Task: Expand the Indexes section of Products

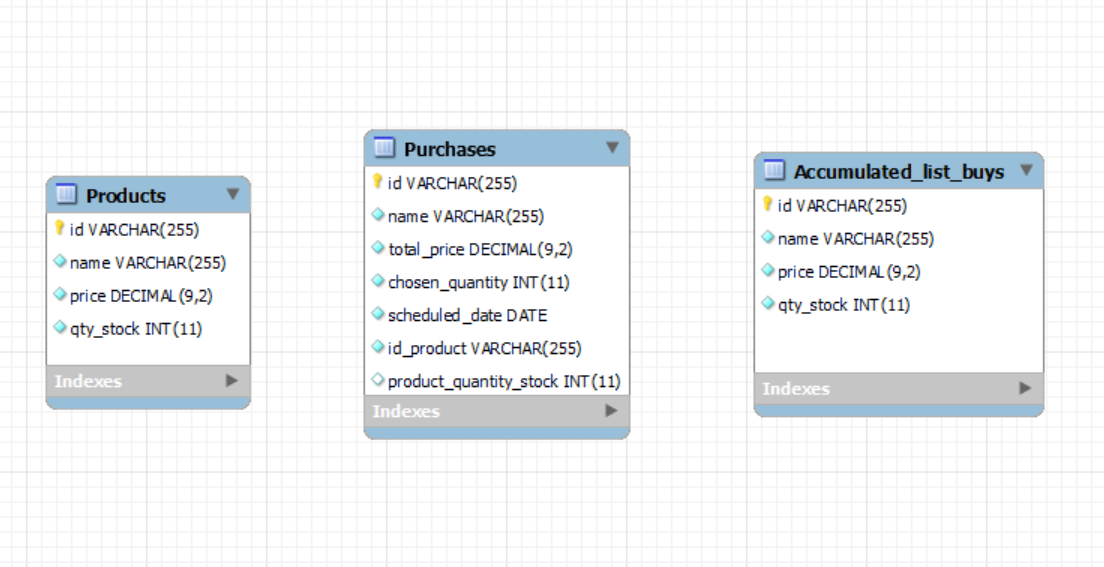Action: click(232, 381)
